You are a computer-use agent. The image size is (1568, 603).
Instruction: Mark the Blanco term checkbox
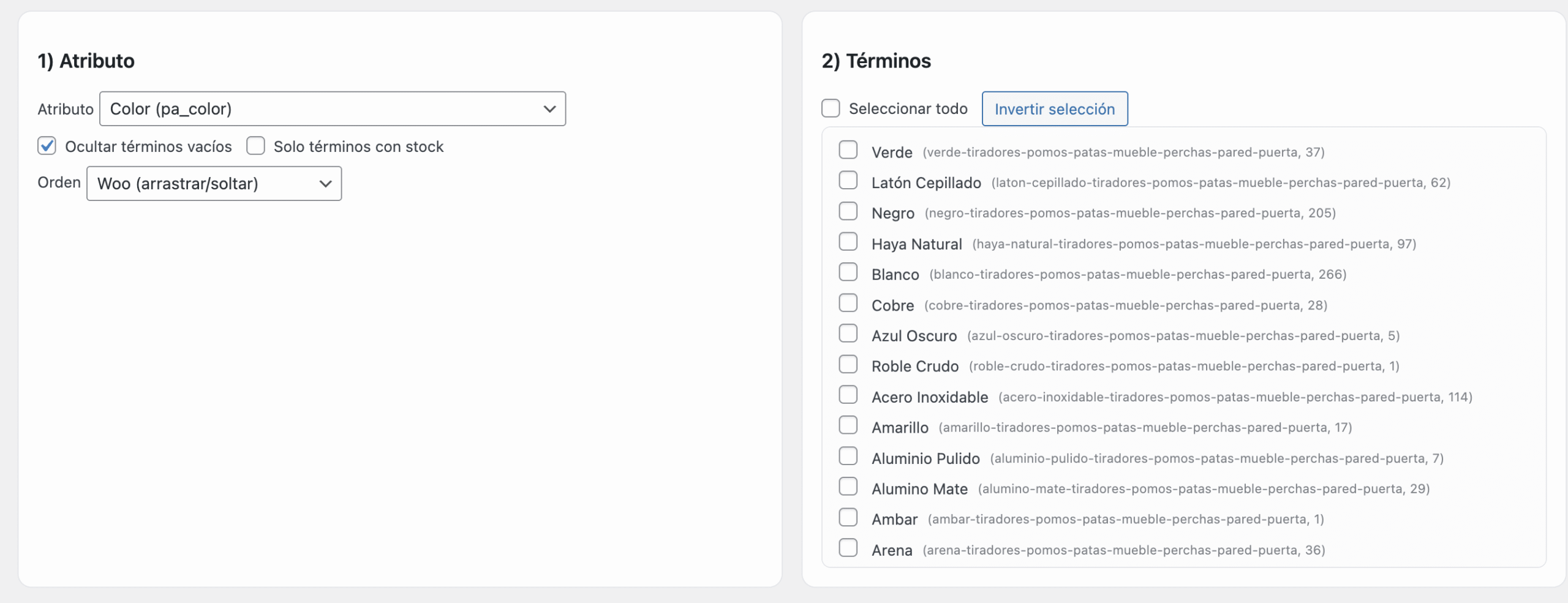coord(848,273)
